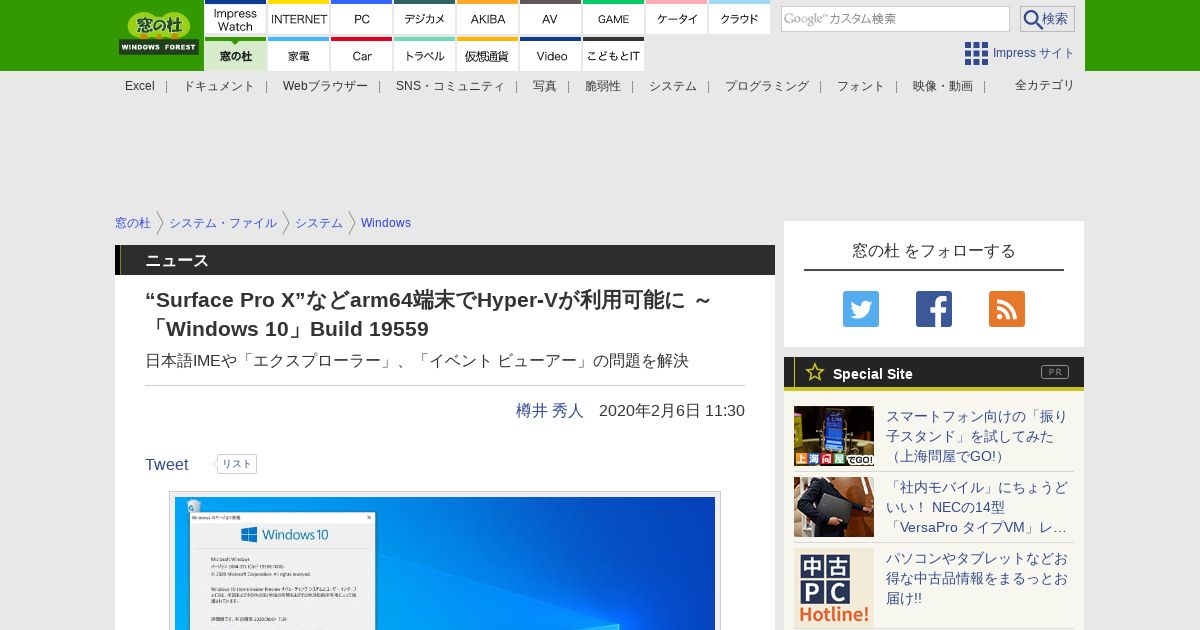
Task: Open the SNS・コミュニティ category
Action: (450, 86)
